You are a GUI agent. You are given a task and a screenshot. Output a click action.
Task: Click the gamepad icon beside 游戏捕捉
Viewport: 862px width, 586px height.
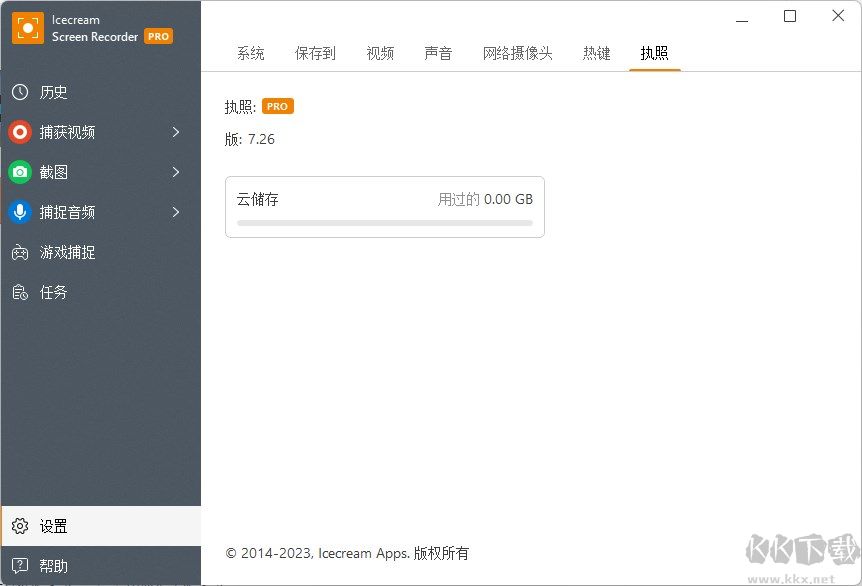(20, 252)
